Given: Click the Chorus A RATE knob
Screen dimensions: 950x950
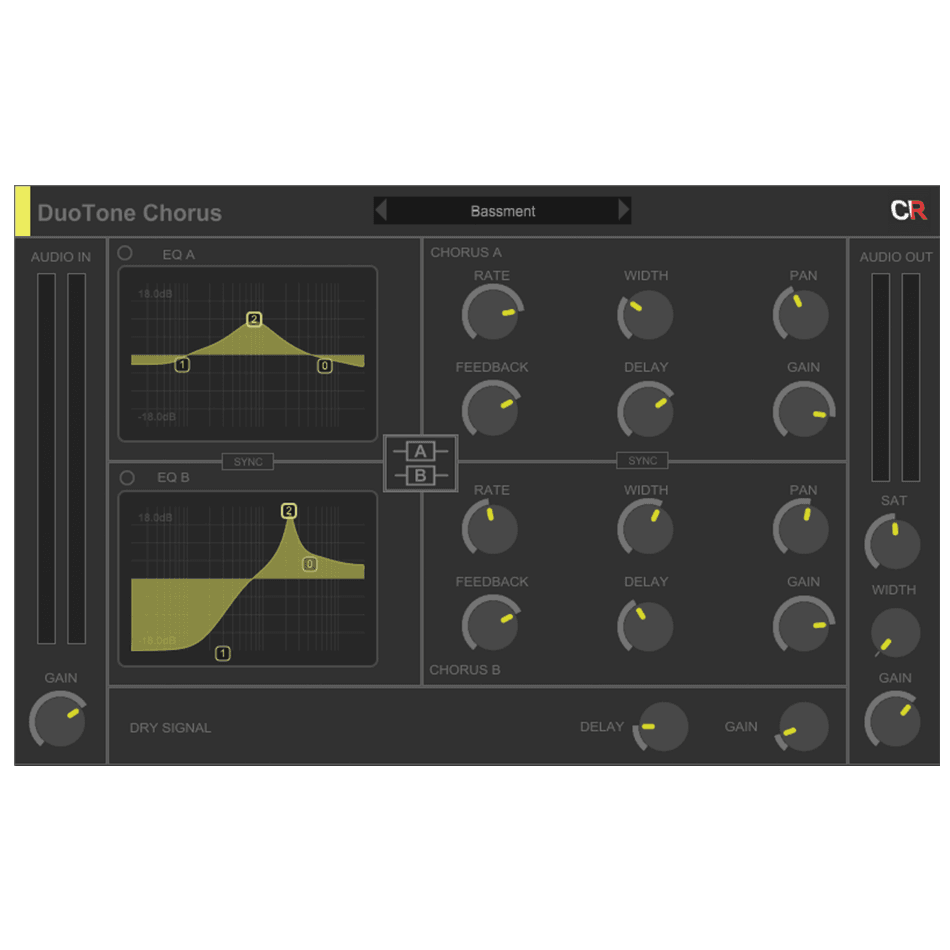Looking at the screenshot, I should tap(491, 315).
